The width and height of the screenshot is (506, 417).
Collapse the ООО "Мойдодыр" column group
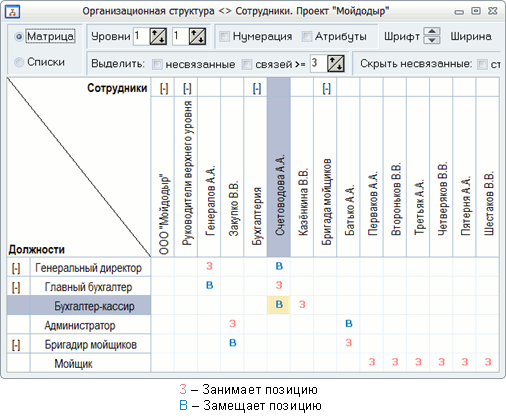(164, 89)
